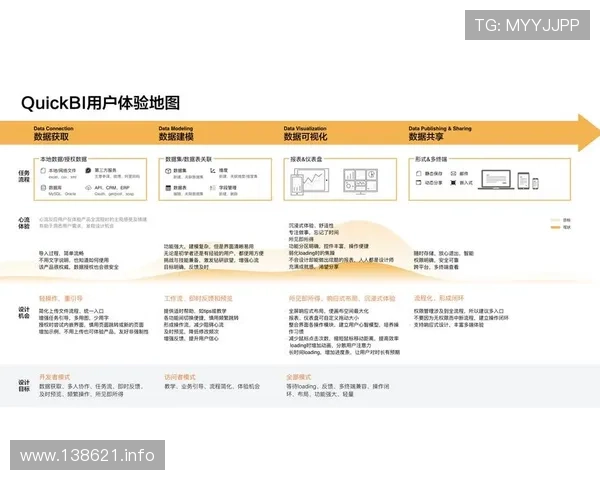
Task: Click the 邮件 mail envelope icon
Action: (453, 173)
